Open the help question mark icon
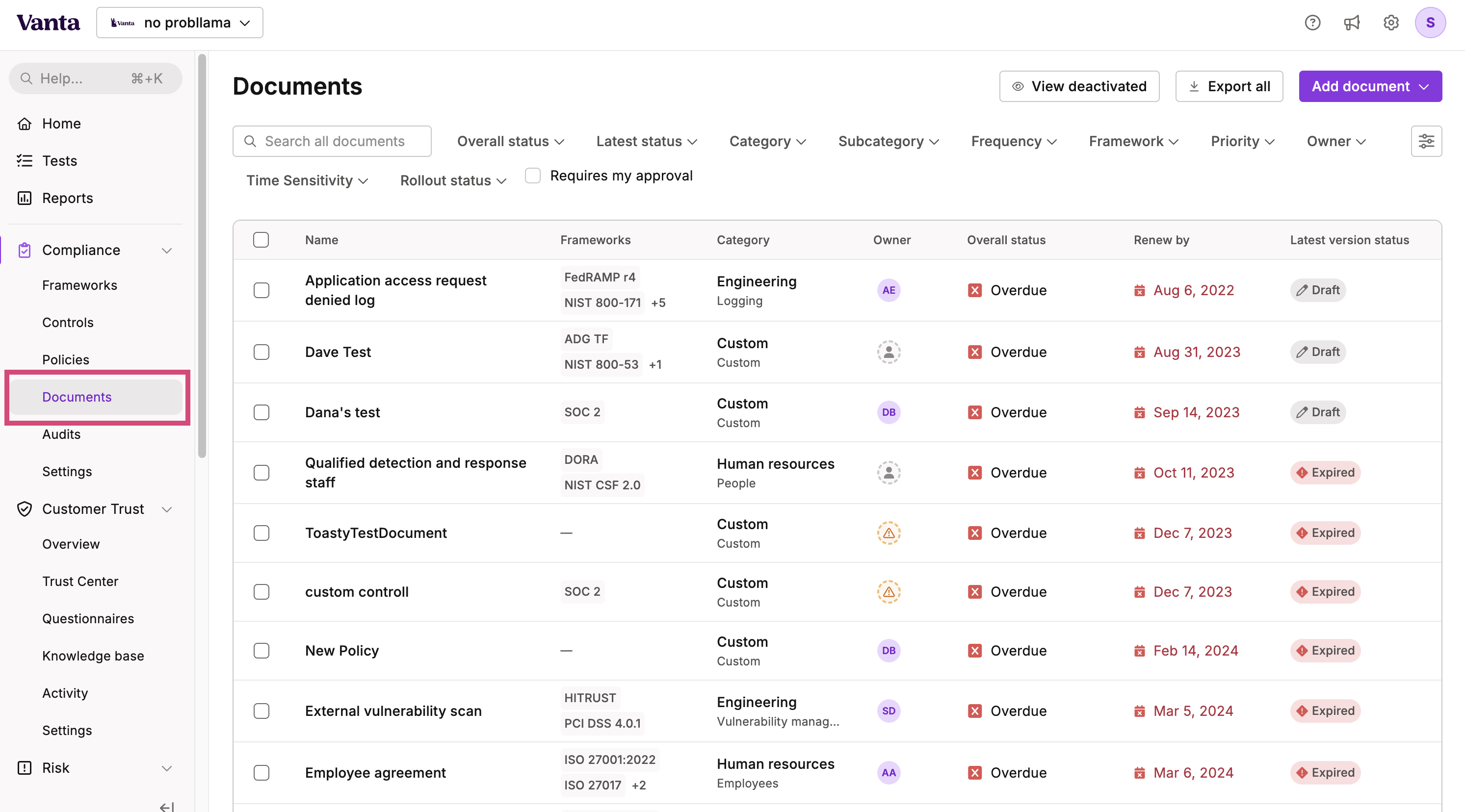Viewport: 1465px width, 812px height. pos(1312,23)
